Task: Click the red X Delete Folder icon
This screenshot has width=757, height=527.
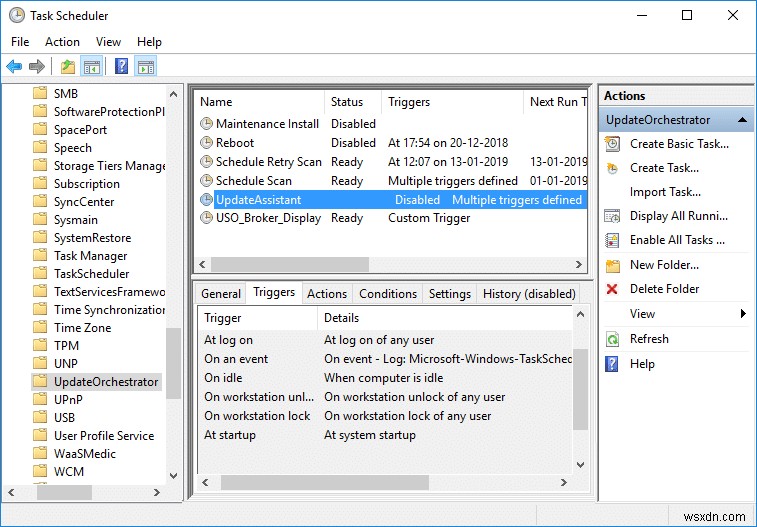Action: pos(613,289)
